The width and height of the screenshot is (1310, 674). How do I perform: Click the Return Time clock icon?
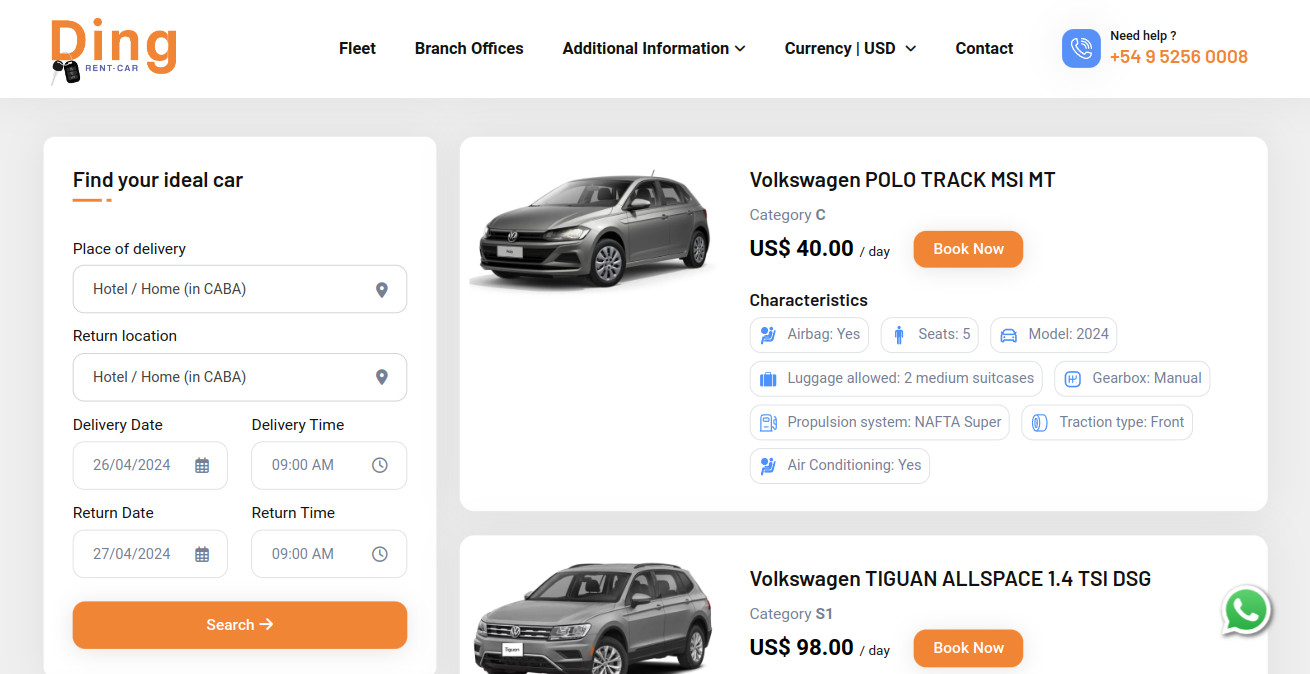[x=380, y=554]
